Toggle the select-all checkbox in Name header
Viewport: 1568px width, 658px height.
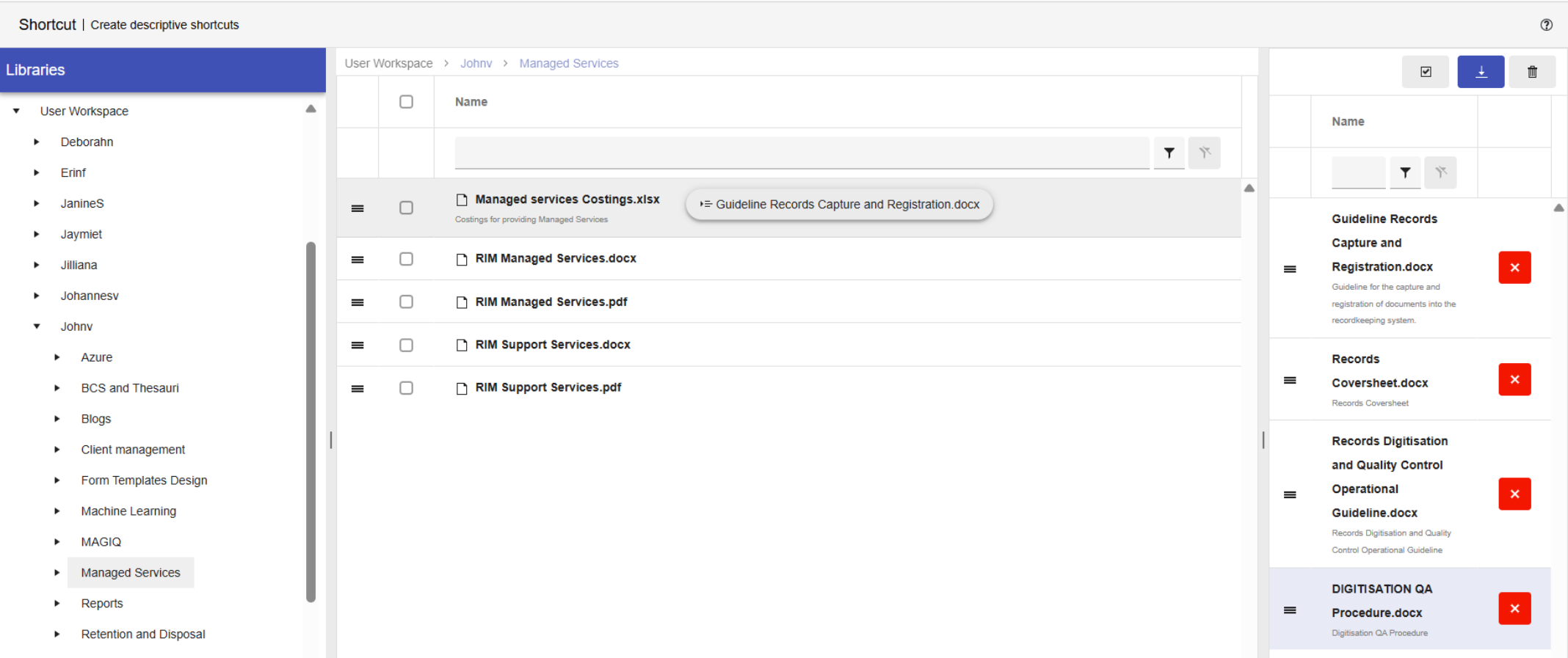406,102
